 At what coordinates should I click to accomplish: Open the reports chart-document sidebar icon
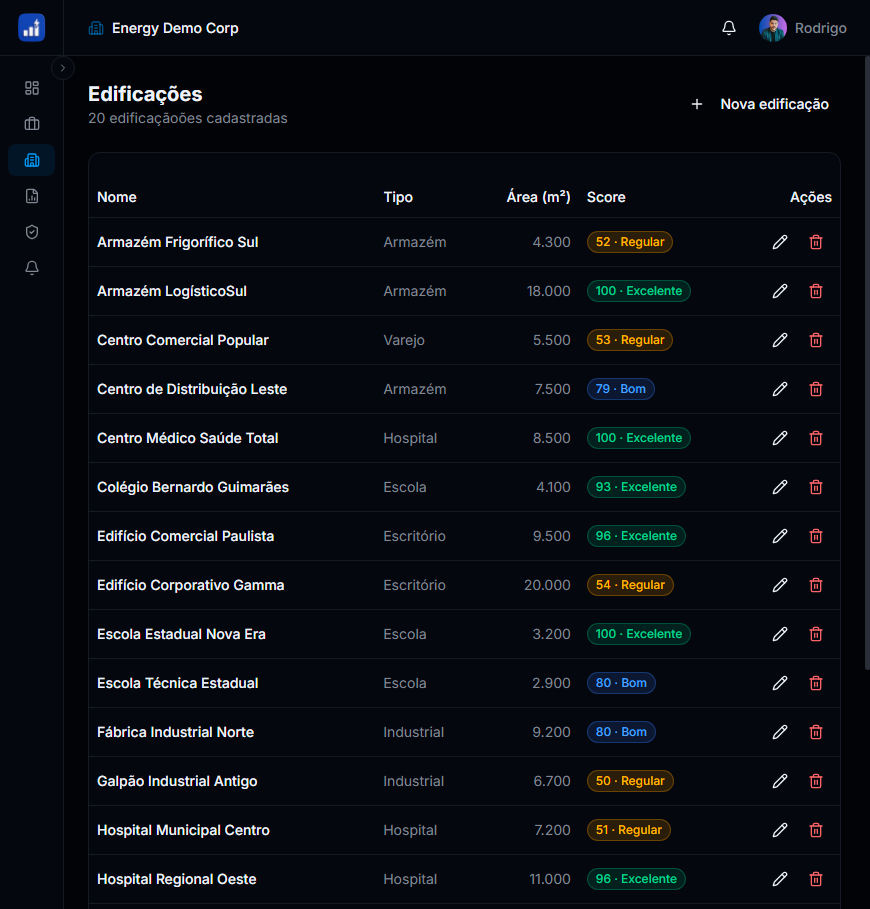click(31, 196)
